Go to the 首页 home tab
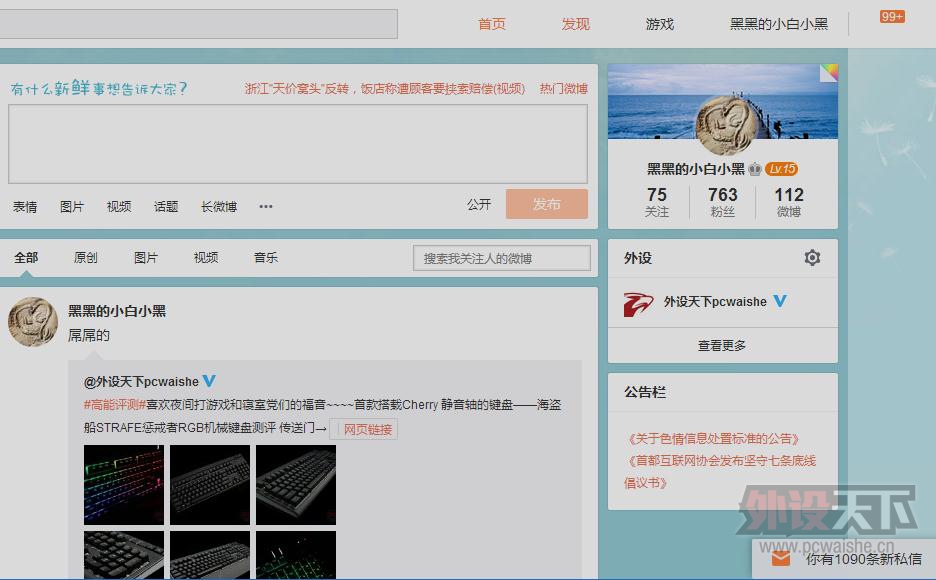 [492, 24]
